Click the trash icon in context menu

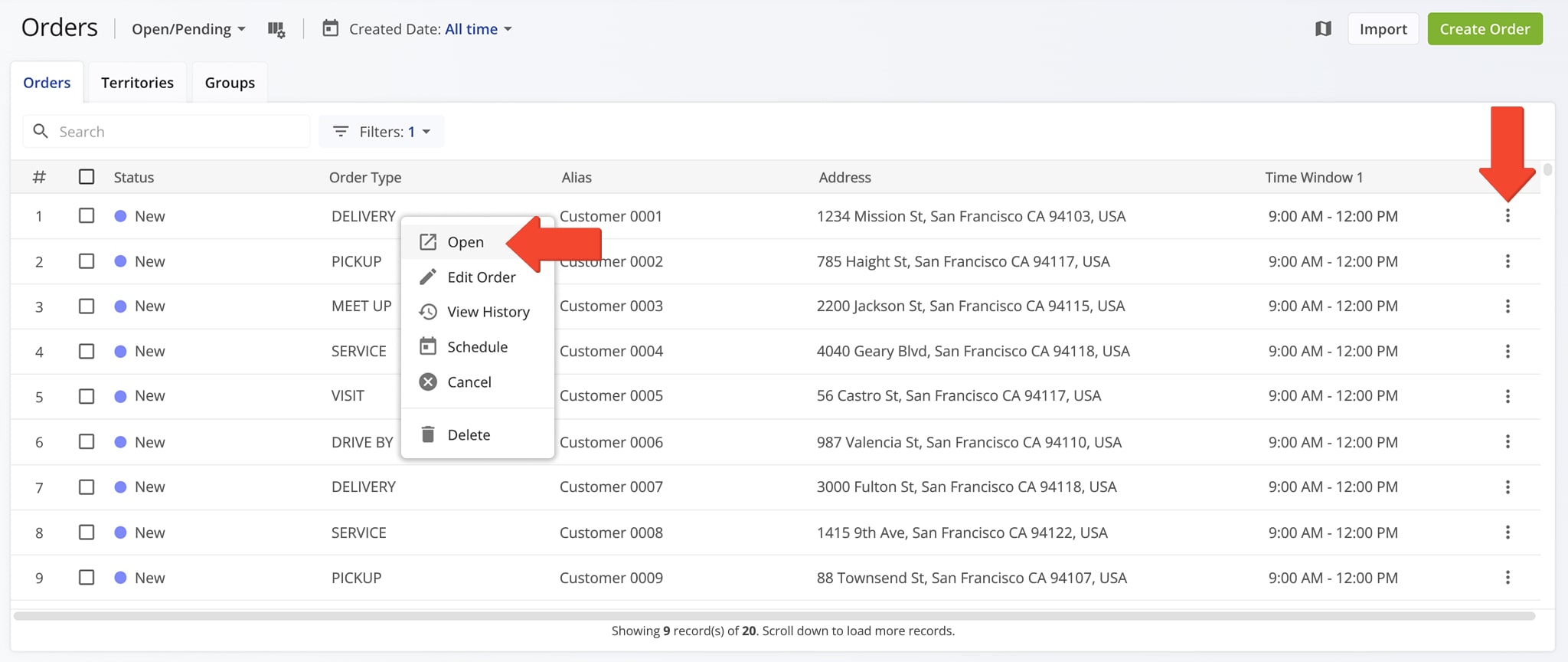coord(428,434)
